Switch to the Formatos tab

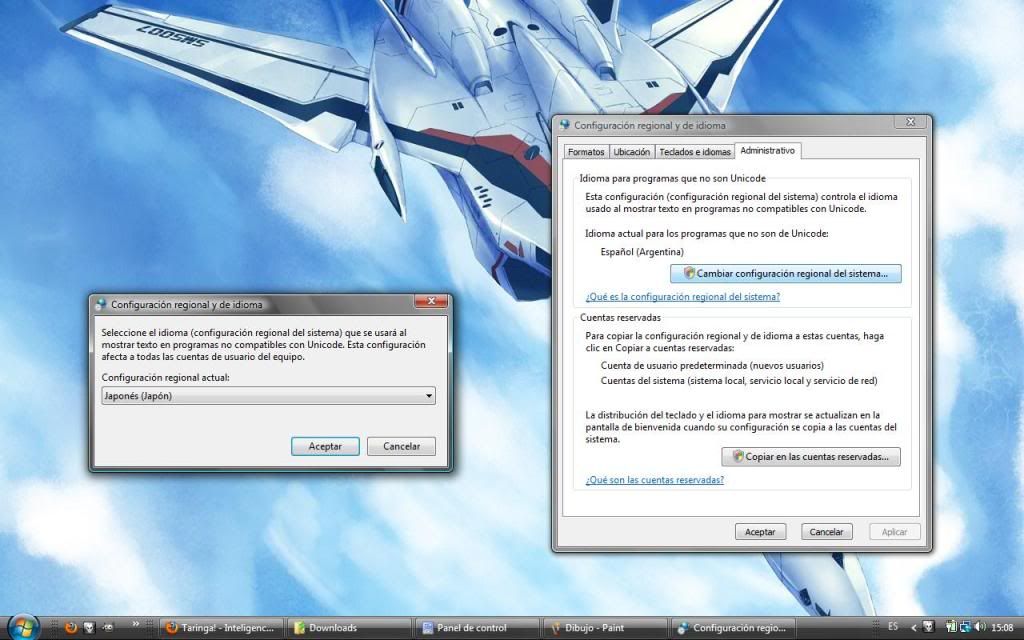tap(586, 152)
